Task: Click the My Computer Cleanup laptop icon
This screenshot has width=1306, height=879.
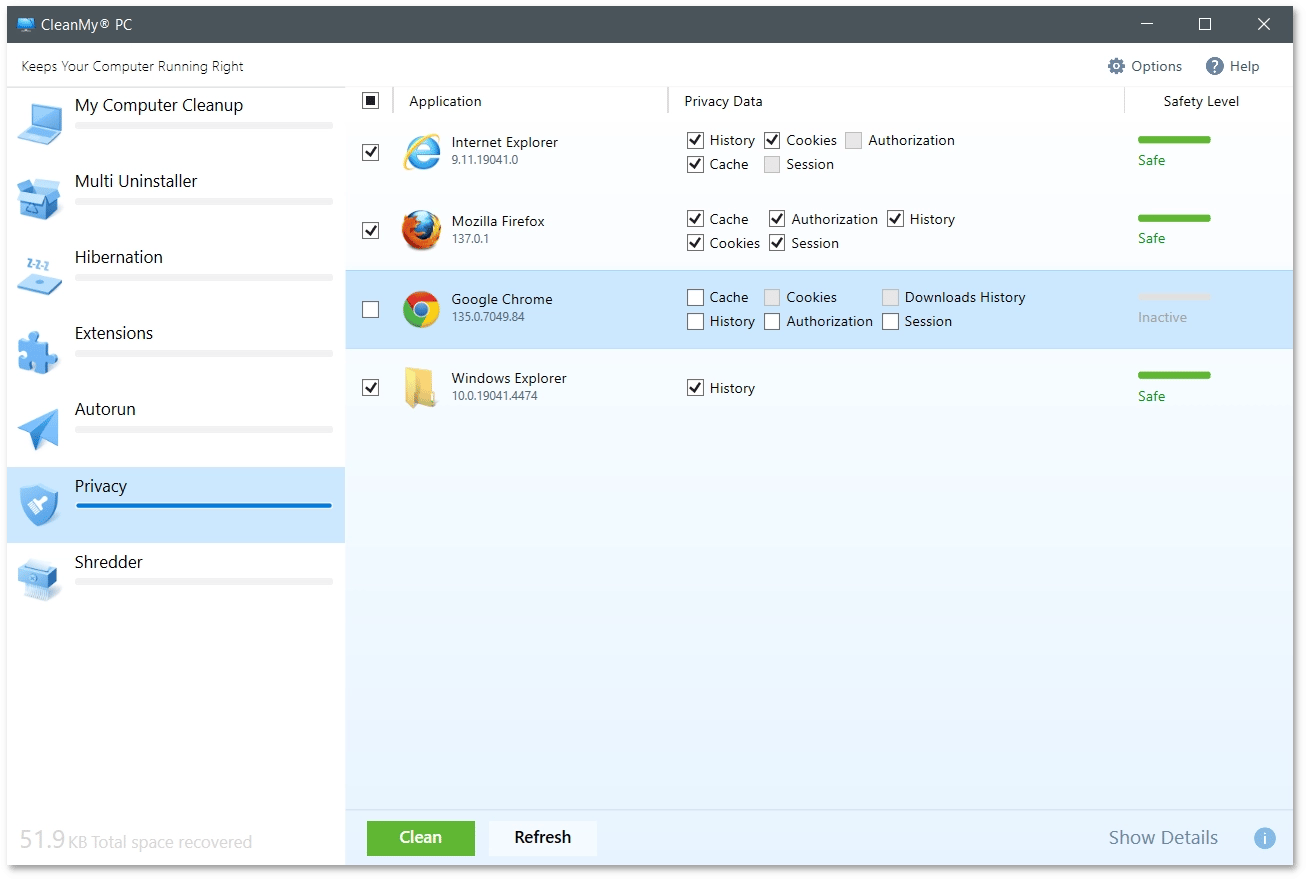Action: [x=40, y=124]
